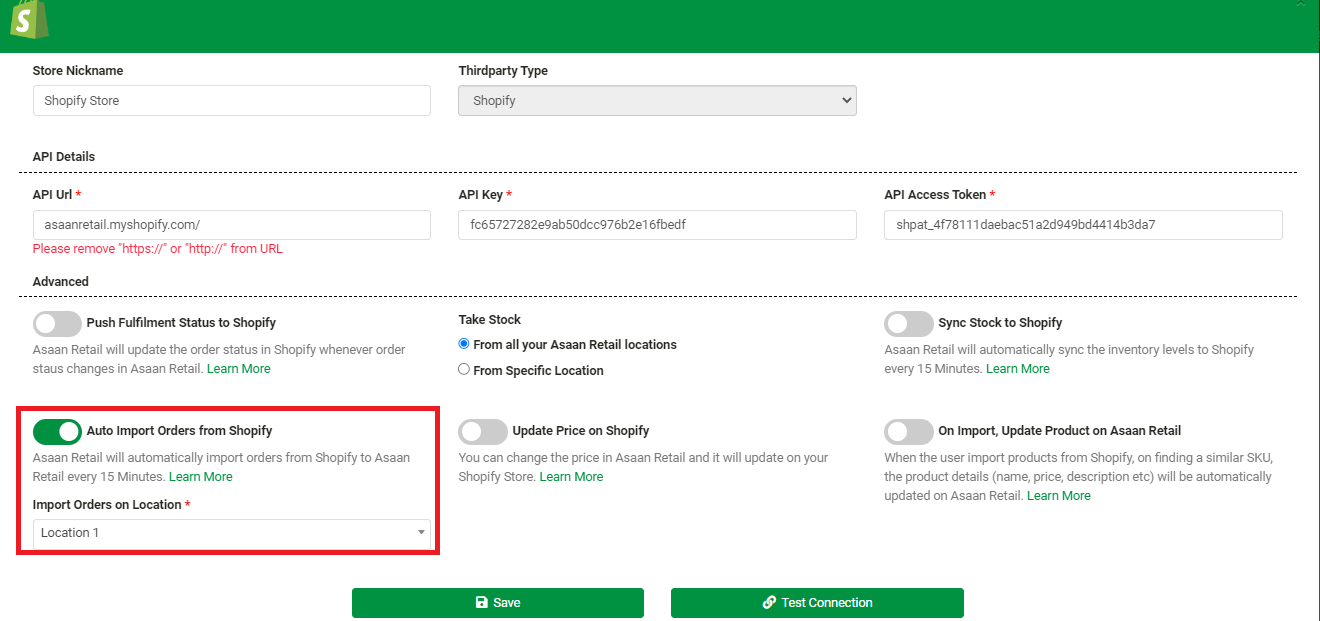
Task: Click the Store Nickname field
Action: click(232, 100)
